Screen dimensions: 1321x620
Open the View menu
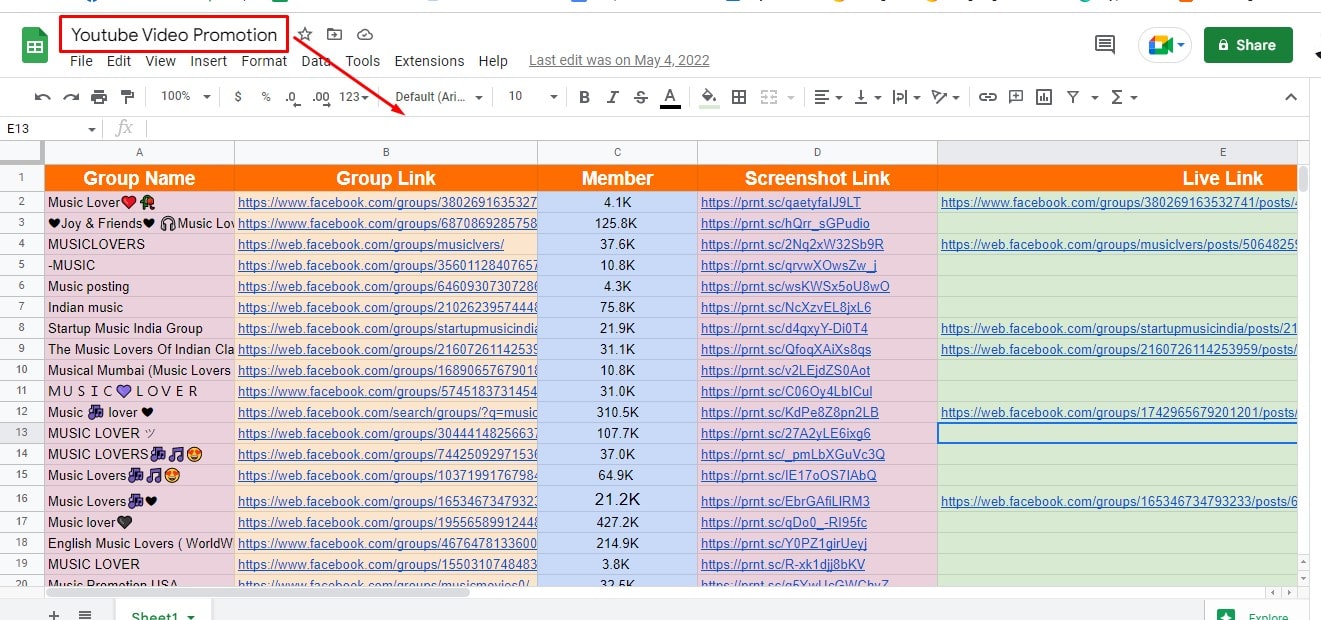coord(160,61)
